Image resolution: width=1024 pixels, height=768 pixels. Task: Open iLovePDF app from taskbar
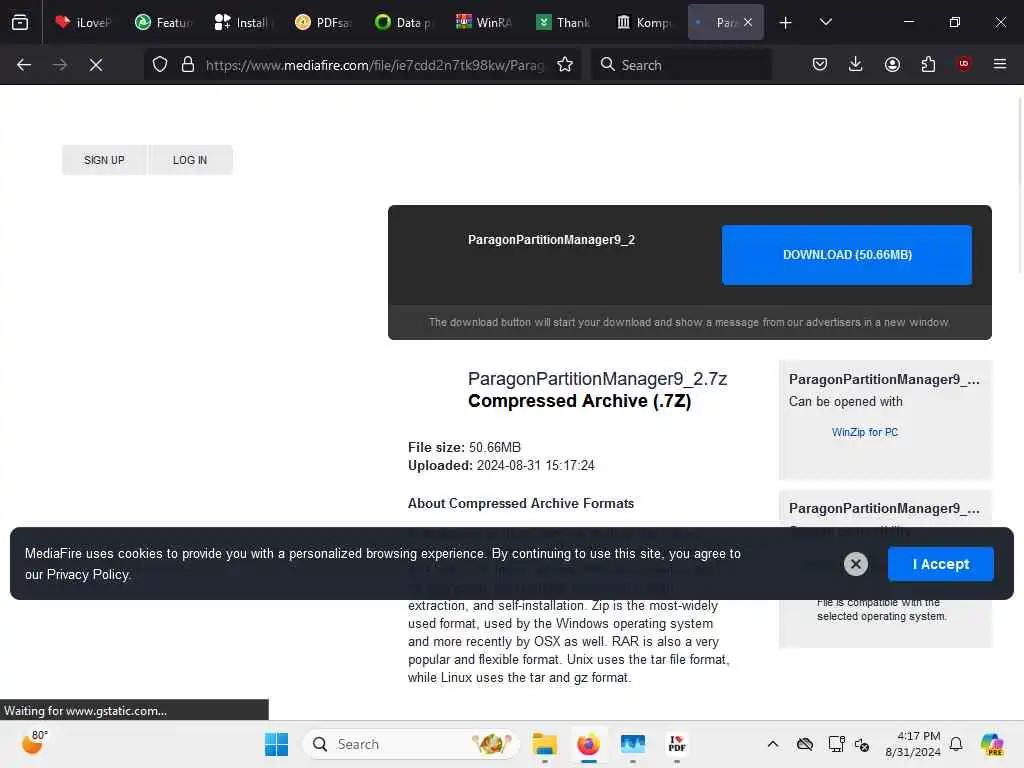[x=677, y=744]
